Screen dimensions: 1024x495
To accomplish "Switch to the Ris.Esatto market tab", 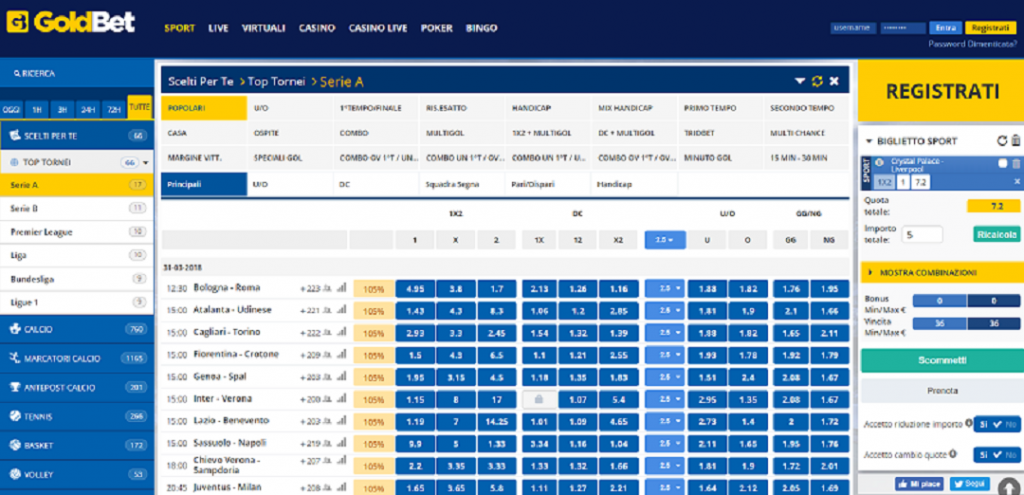I will coord(462,108).
